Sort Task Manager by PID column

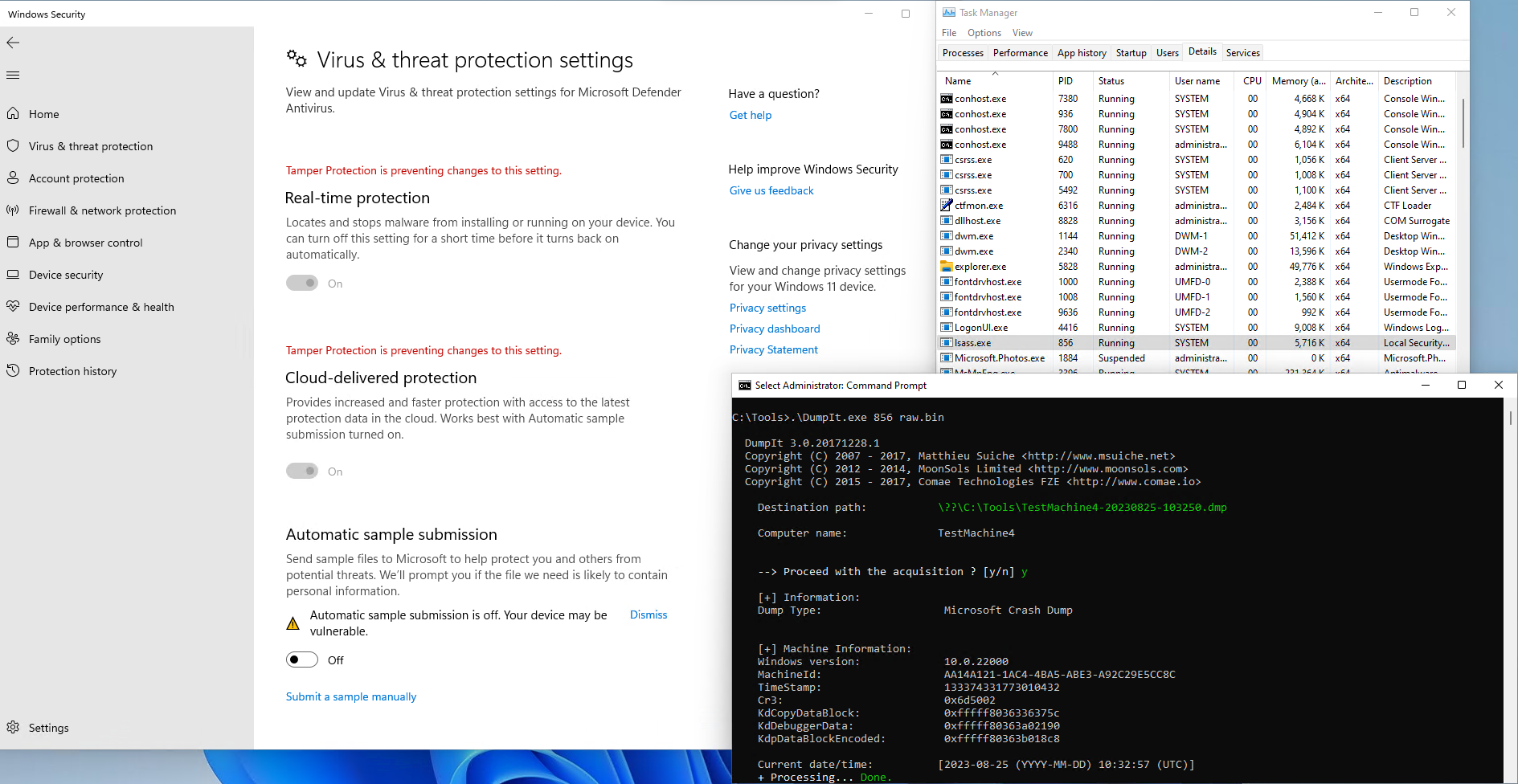coord(1072,81)
